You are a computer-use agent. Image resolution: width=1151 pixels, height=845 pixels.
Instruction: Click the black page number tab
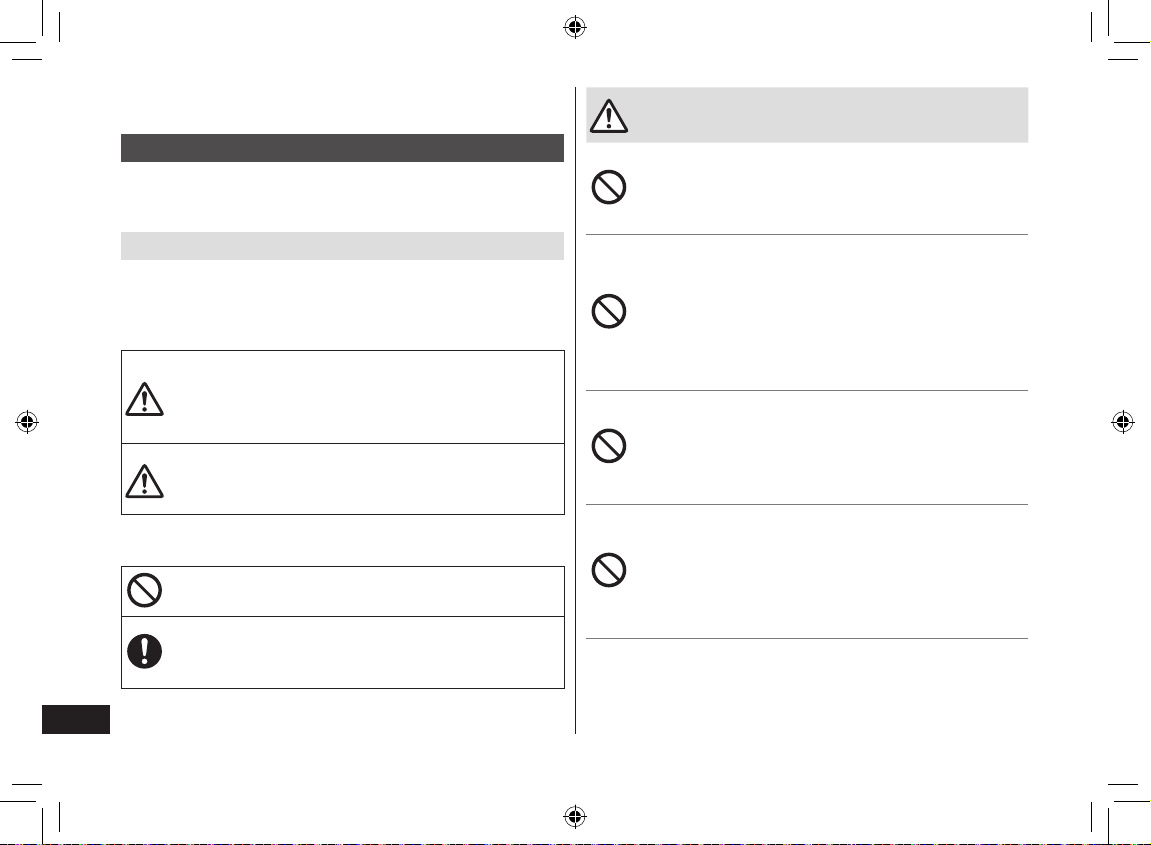pos(76,719)
